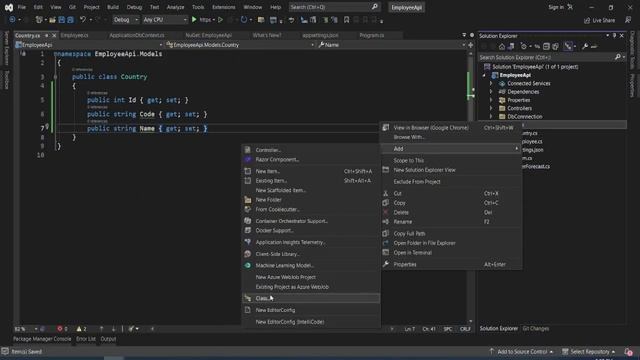Expand the Controllers folder node
Viewport: 640px width, 360px height.
491,108
